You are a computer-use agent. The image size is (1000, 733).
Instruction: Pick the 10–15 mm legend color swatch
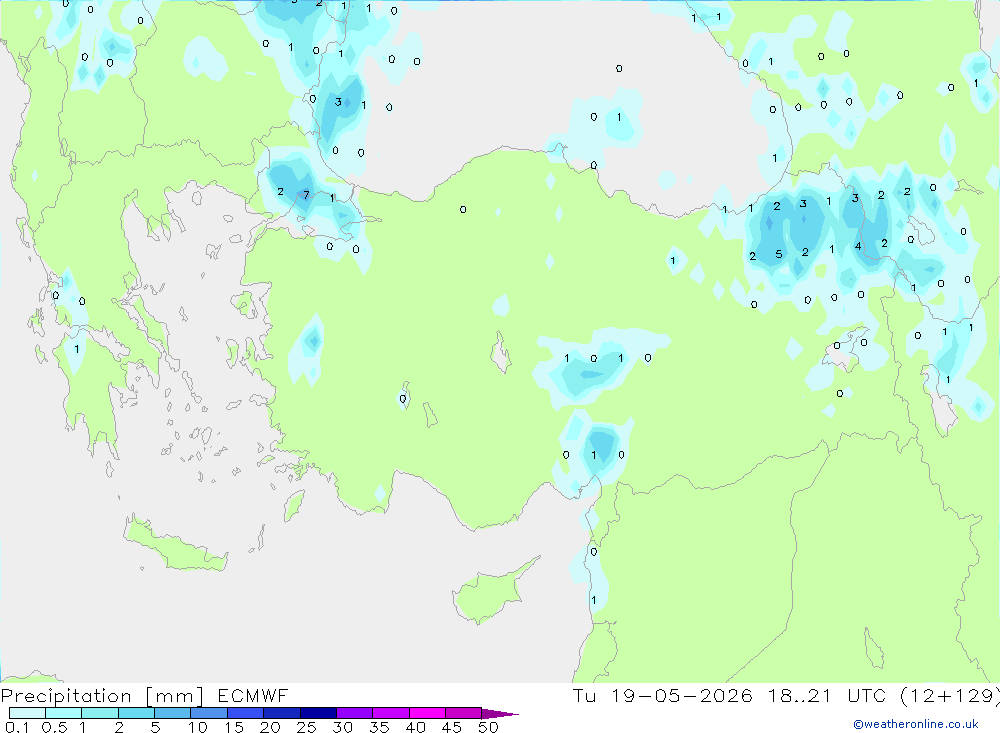209,713
